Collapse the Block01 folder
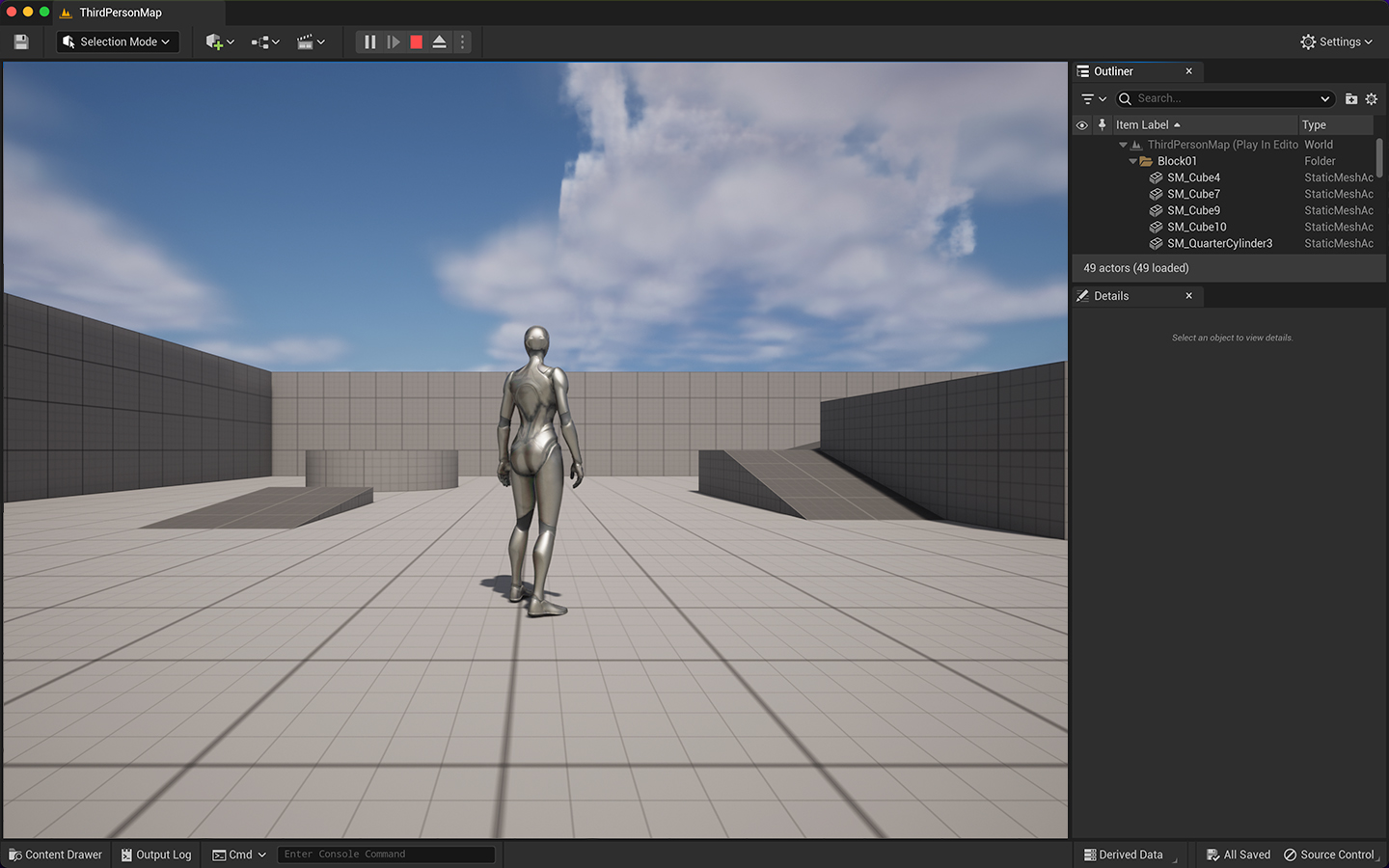1389x868 pixels. click(1132, 161)
